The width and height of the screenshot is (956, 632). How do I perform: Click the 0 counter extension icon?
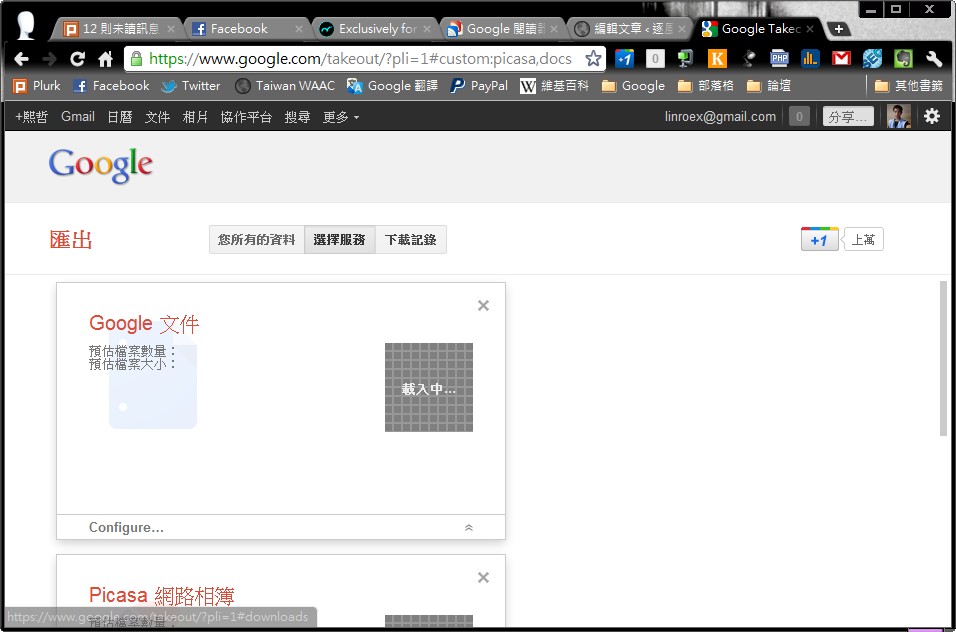655,59
